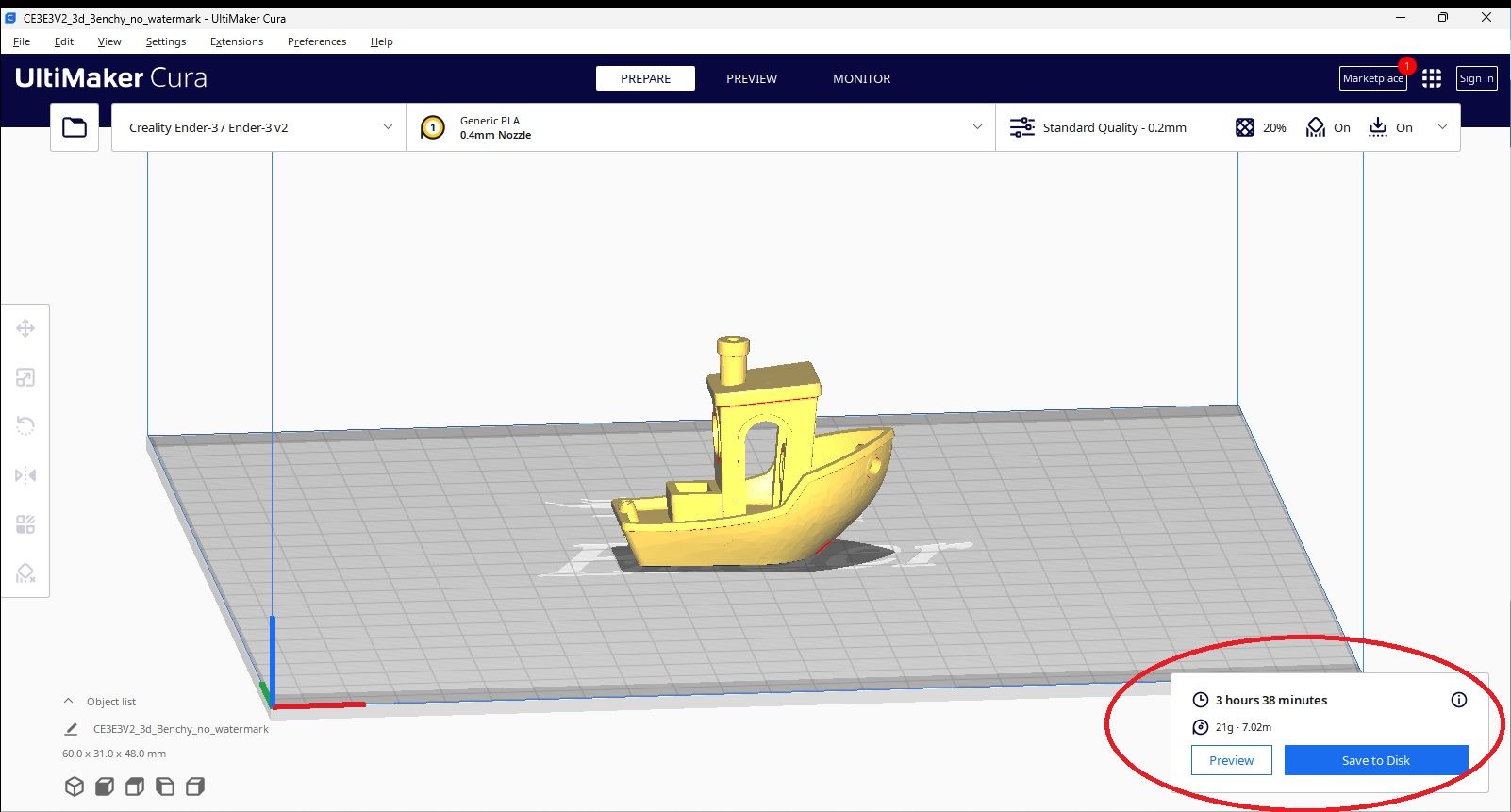Click the Marketplace notification badge
The image size is (1511, 812).
(x=1407, y=65)
